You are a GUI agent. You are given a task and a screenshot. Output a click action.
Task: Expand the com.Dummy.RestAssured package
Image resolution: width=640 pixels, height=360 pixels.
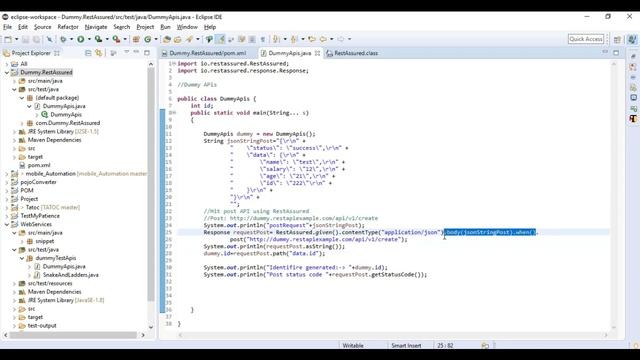(22, 123)
